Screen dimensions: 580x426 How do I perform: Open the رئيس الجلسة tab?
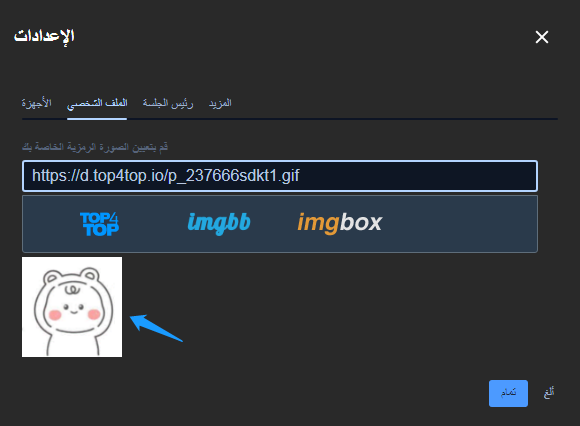[168, 103]
